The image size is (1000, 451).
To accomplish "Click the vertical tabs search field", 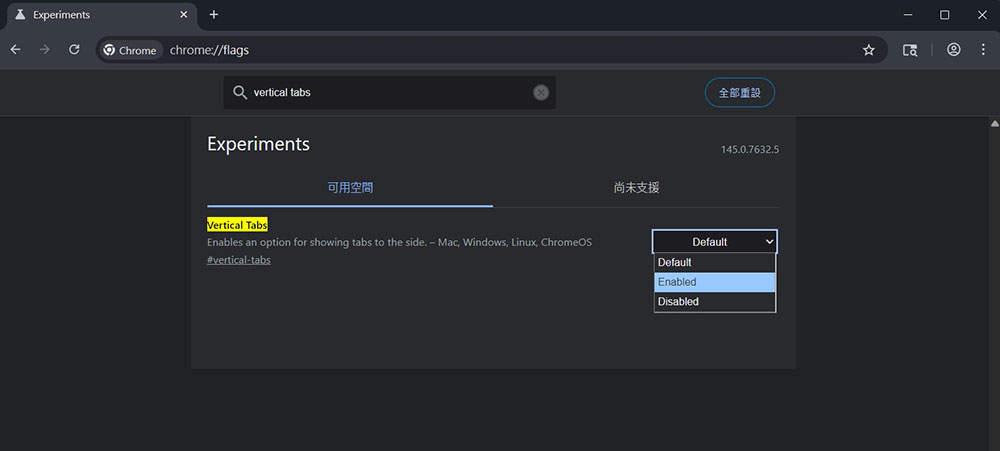I will pyautogui.click(x=388, y=92).
